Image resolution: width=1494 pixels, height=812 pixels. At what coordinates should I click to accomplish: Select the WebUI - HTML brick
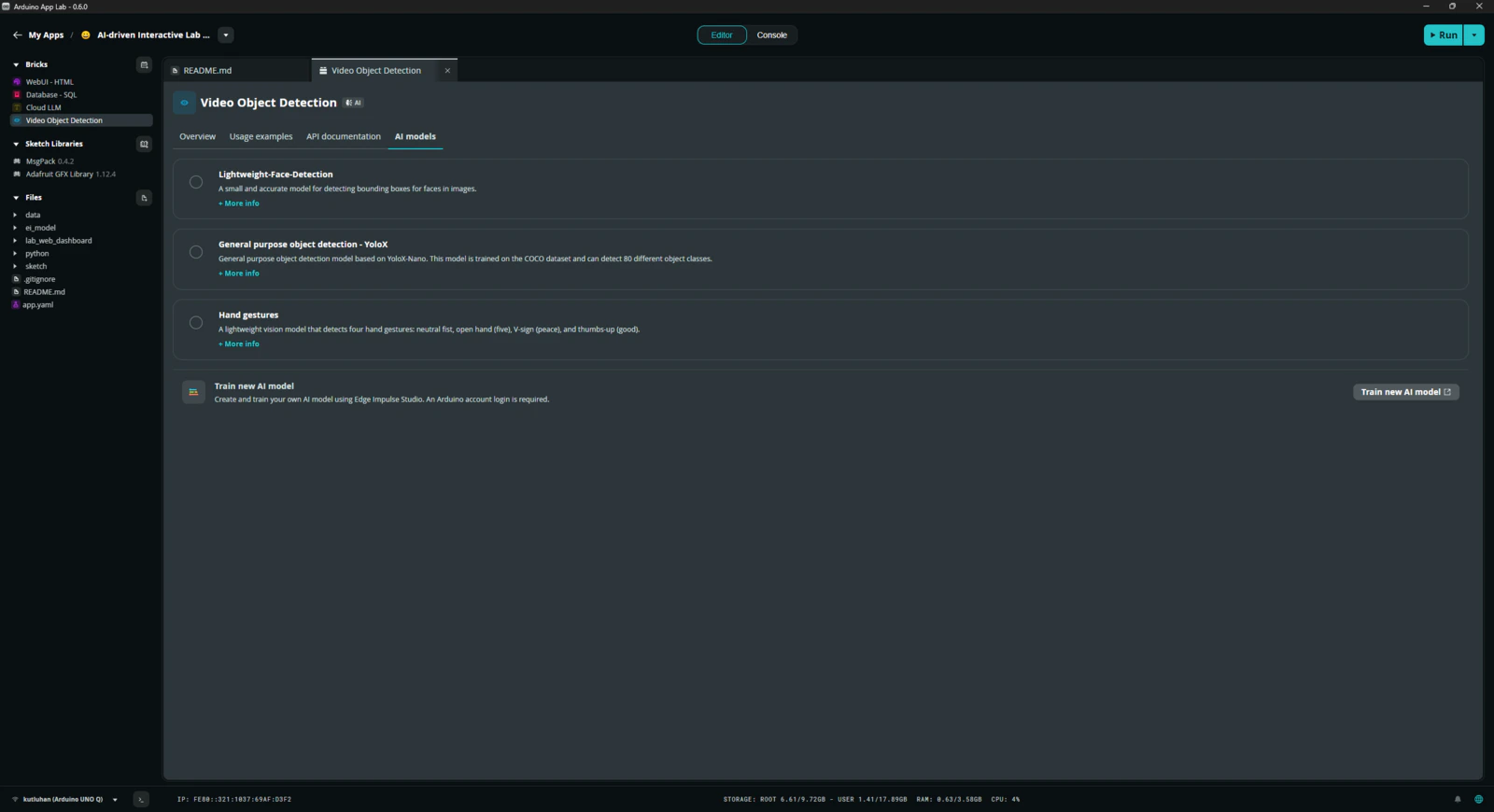(49, 82)
